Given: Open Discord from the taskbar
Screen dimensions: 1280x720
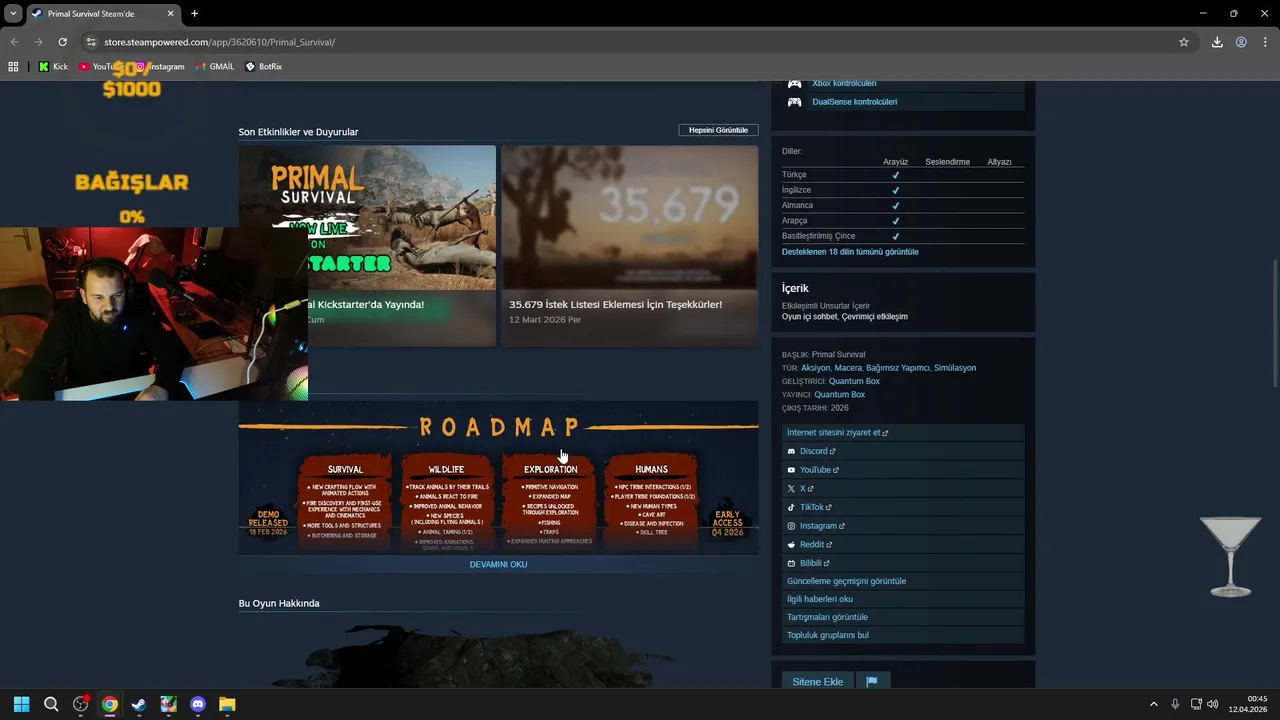Looking at the screenshot, I should pos(198,704).
